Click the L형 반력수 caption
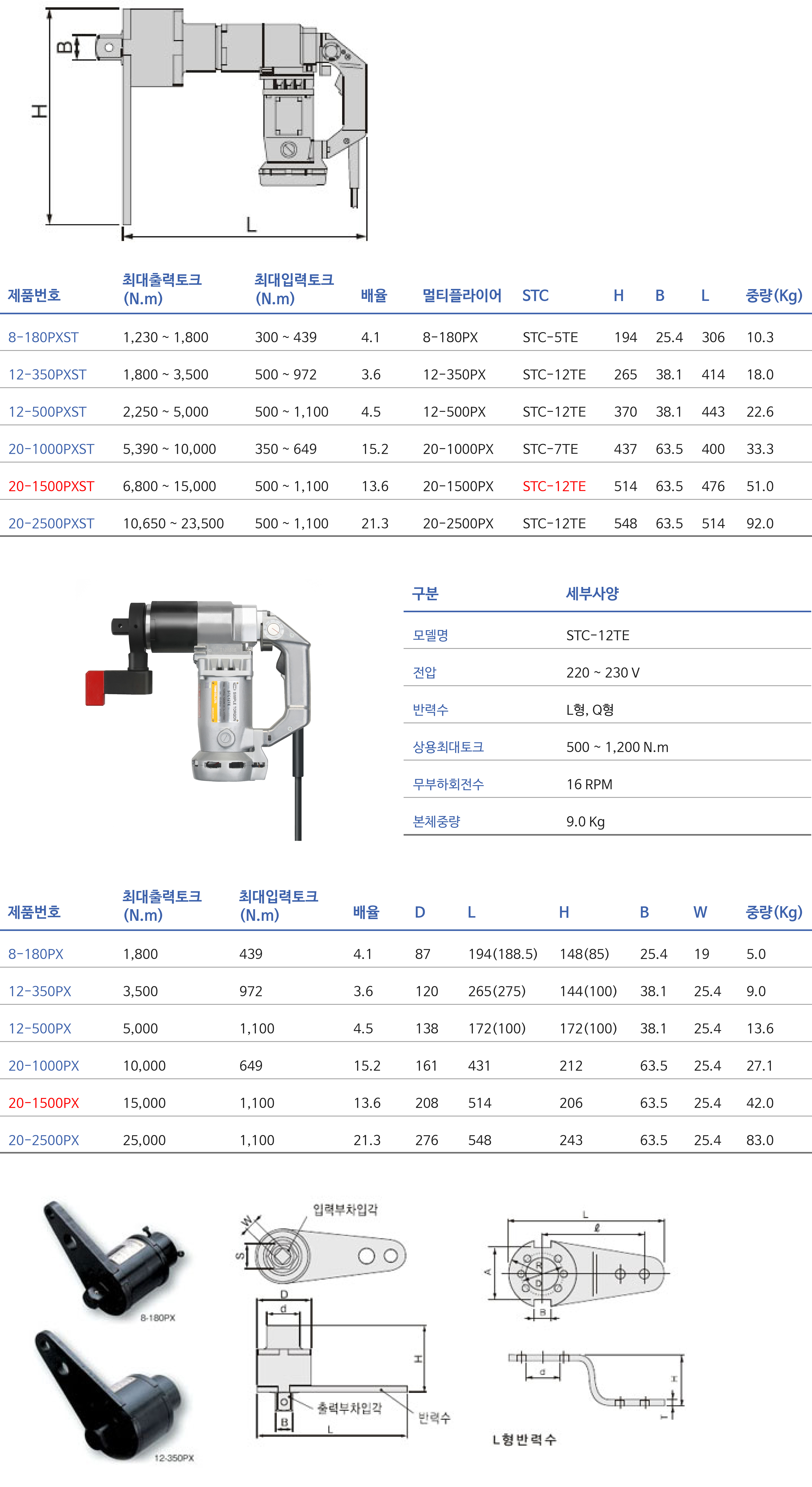The image size is (812, 1487). (x=525, y=1440)
